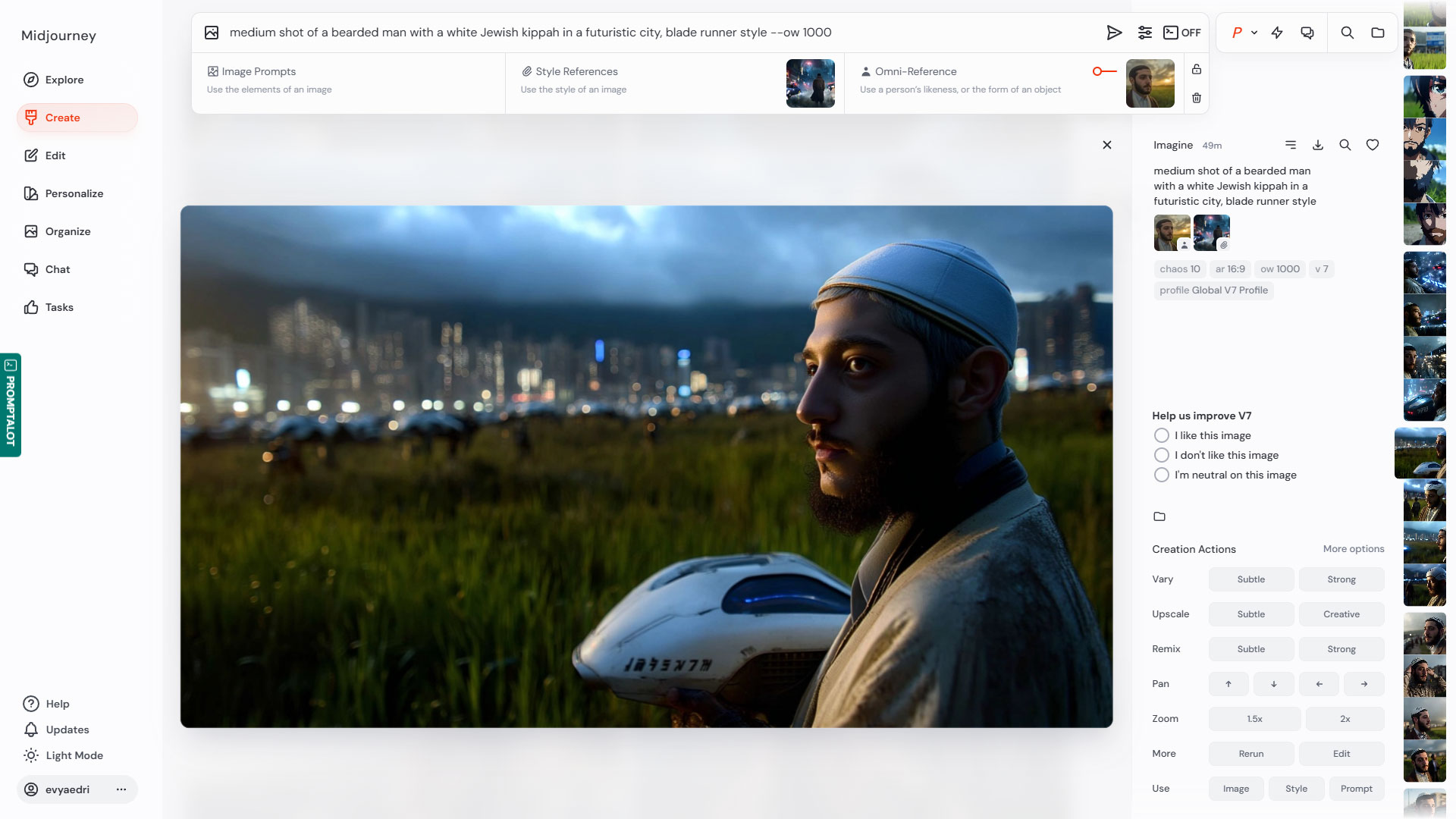
Task: Open the Explore page
Action: (77, 80)
